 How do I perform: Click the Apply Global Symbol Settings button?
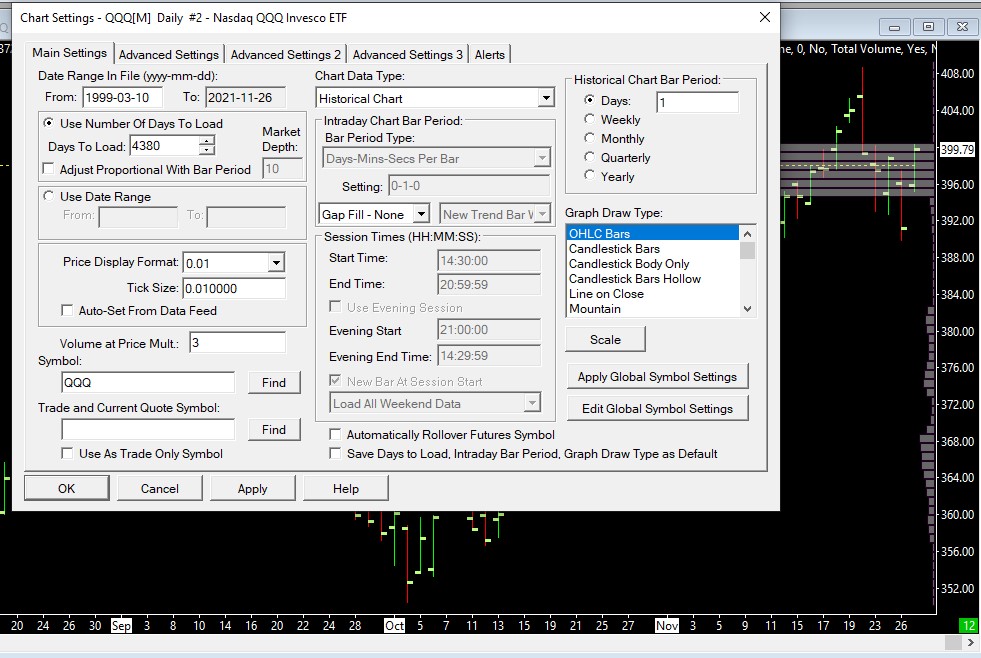tap(657, 377)
